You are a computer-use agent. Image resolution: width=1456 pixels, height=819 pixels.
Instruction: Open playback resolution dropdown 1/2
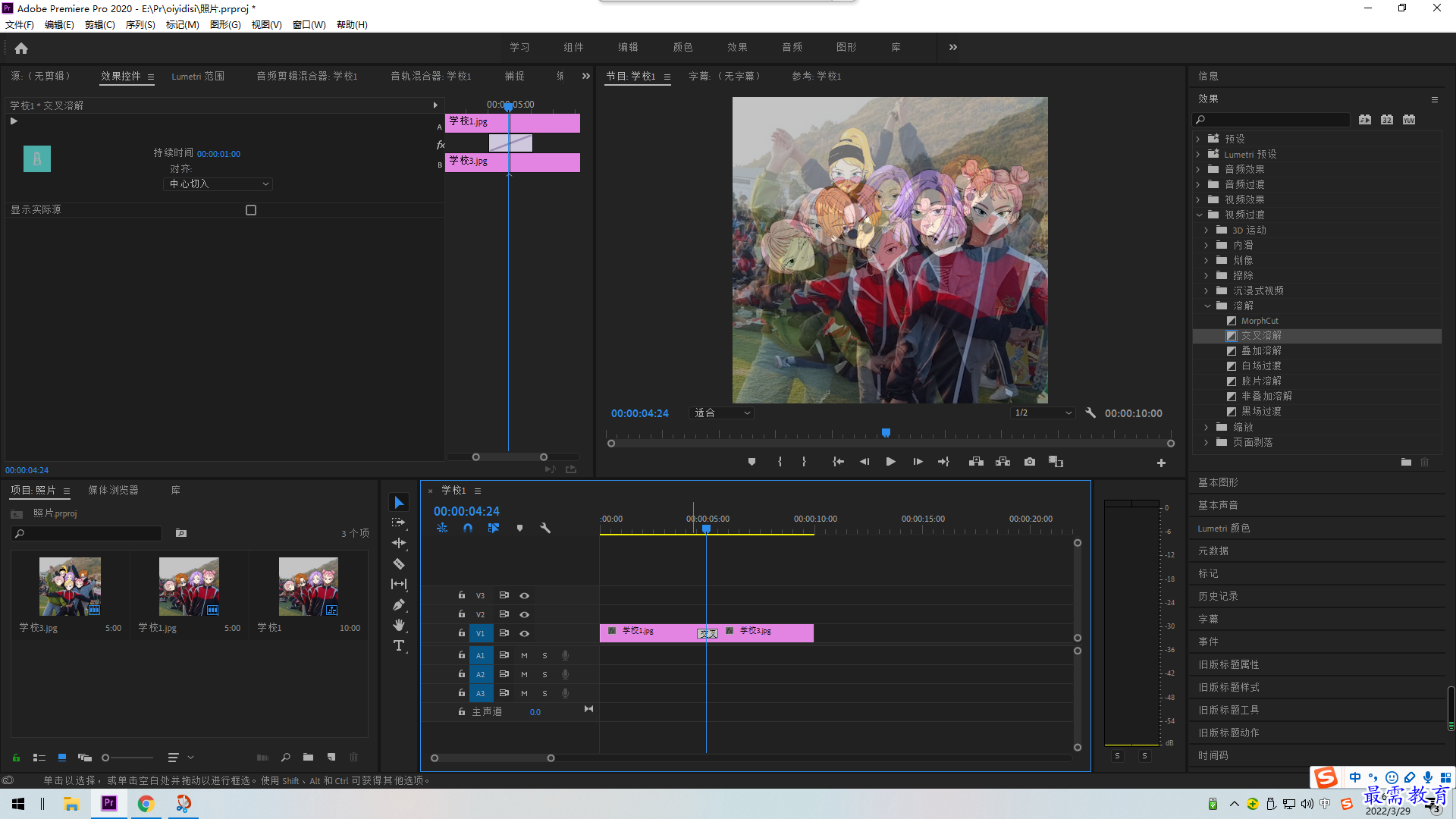coord(1043,413)
